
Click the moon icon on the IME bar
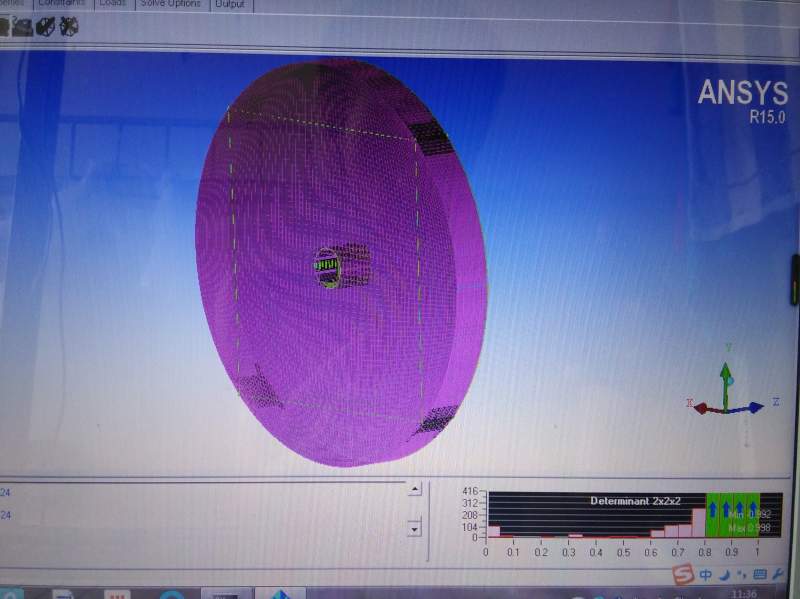tap(725, 576)
